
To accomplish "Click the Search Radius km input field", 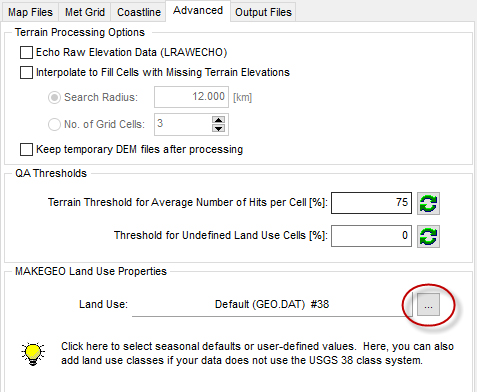I will pyautogui.click(x=191, y=97).
